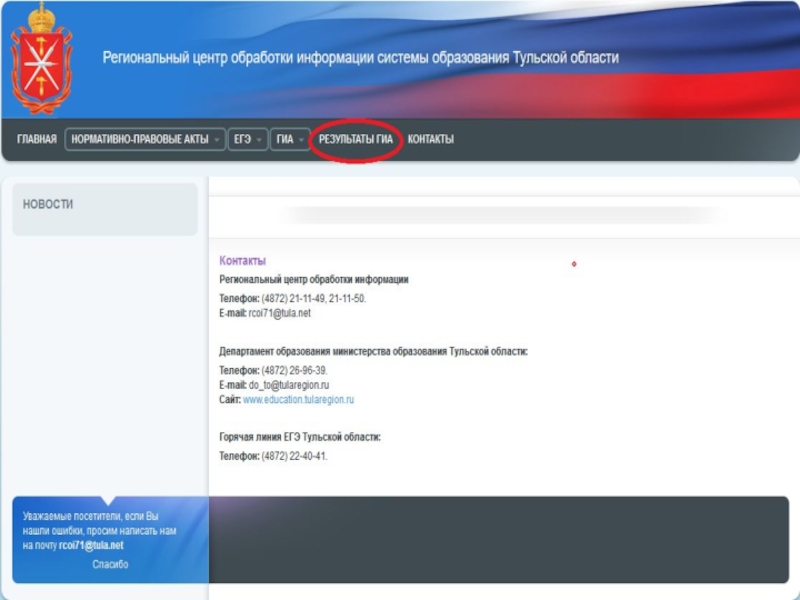Select the circled РЕЗУЛЬТАТЫ ГИА menu item
Screen dimensions: 800x600
pos(356,140)
